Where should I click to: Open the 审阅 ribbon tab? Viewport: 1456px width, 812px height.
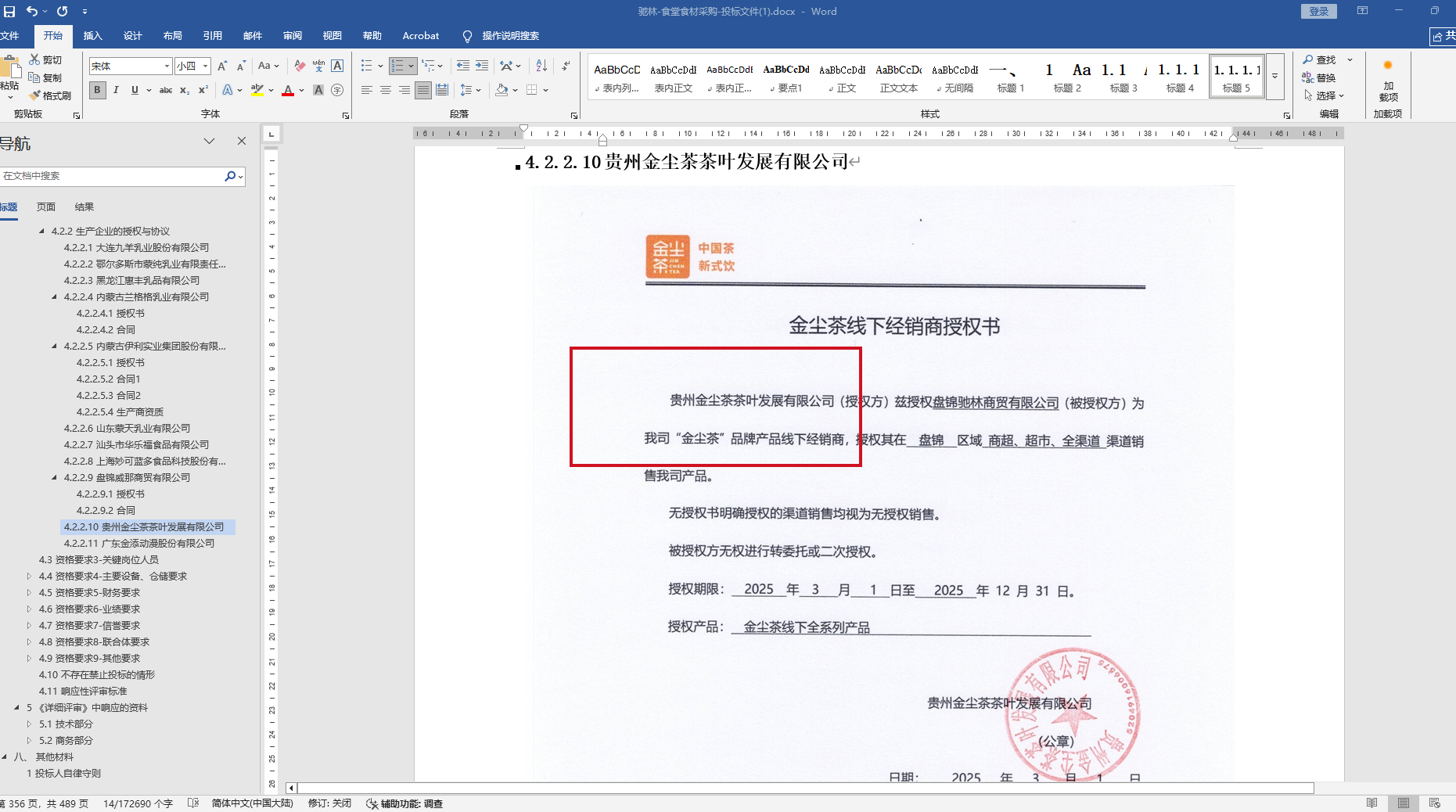293,36
